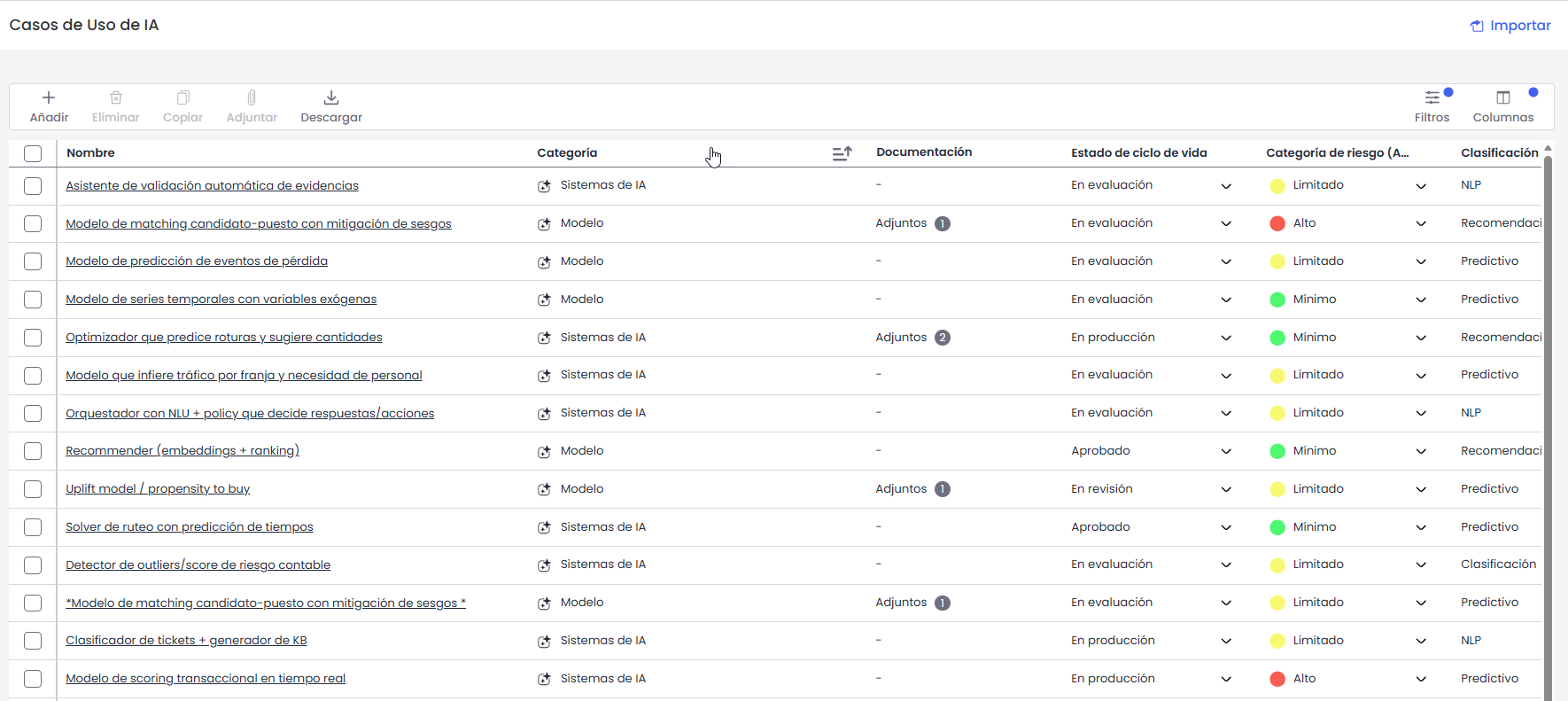Click the Copiar toolbar icon
This screenshot has width=1568, height=701.
pyautogui.click(x=182, y=97)
